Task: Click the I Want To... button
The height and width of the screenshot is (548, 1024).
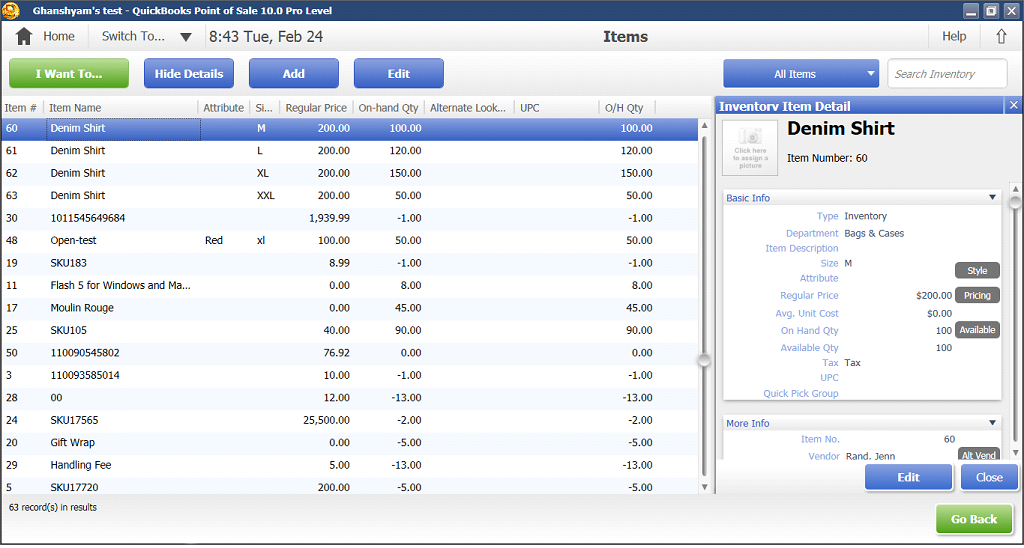Action: tap(69, 74)
